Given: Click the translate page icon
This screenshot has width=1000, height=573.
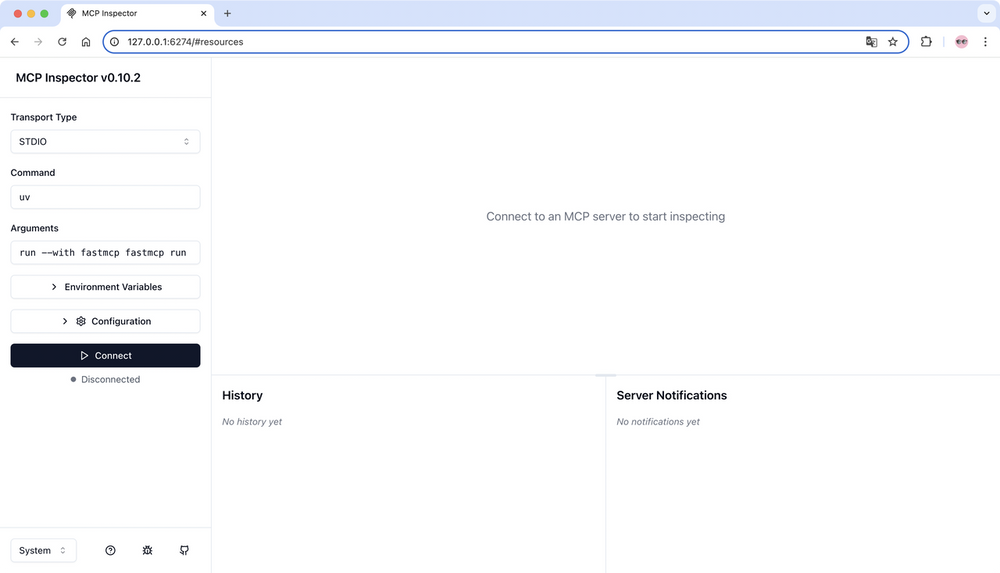Looking at the screenshot, I should [871, 42].
